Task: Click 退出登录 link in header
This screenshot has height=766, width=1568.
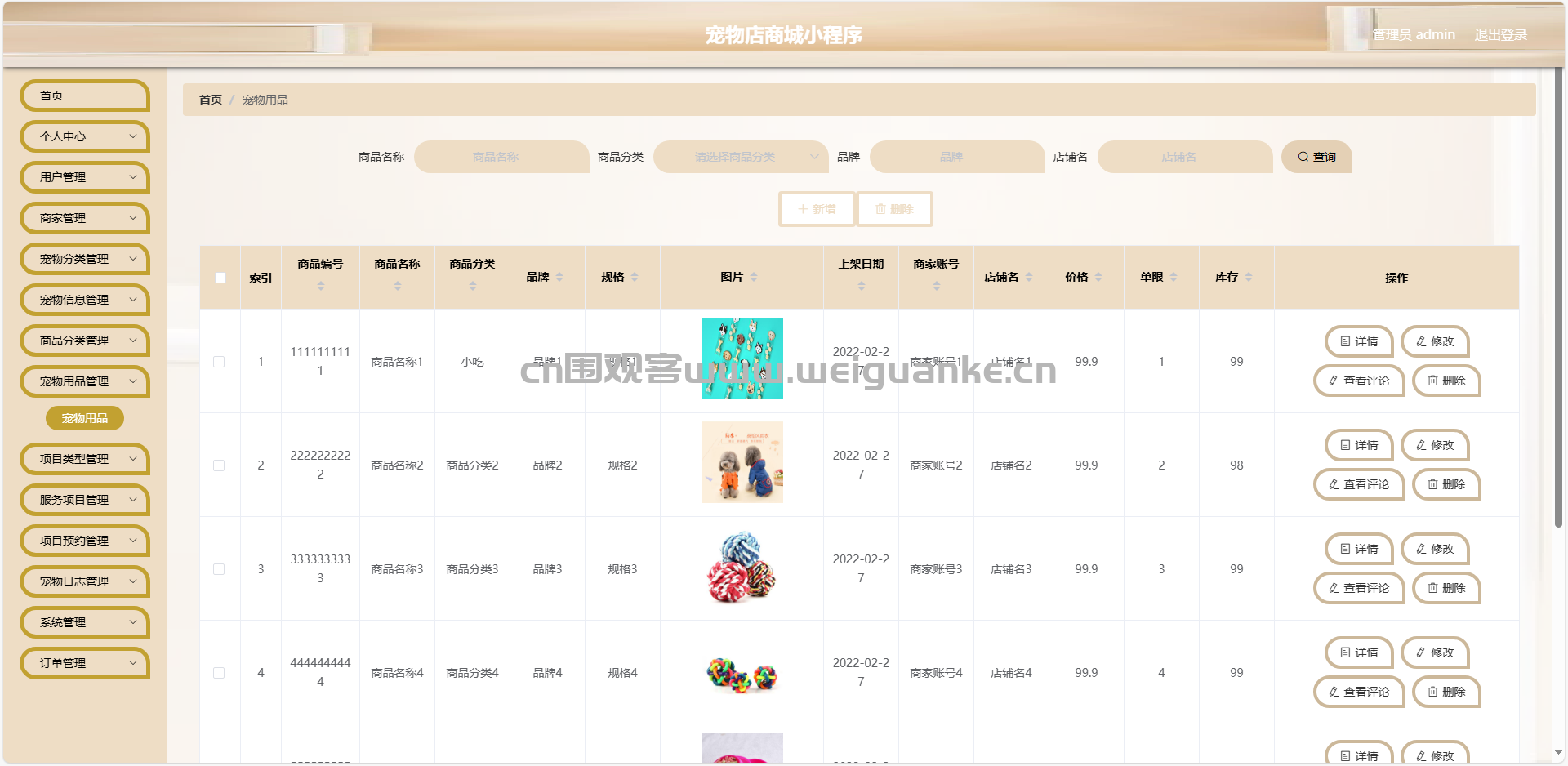Action: [x=1500, y=34]
